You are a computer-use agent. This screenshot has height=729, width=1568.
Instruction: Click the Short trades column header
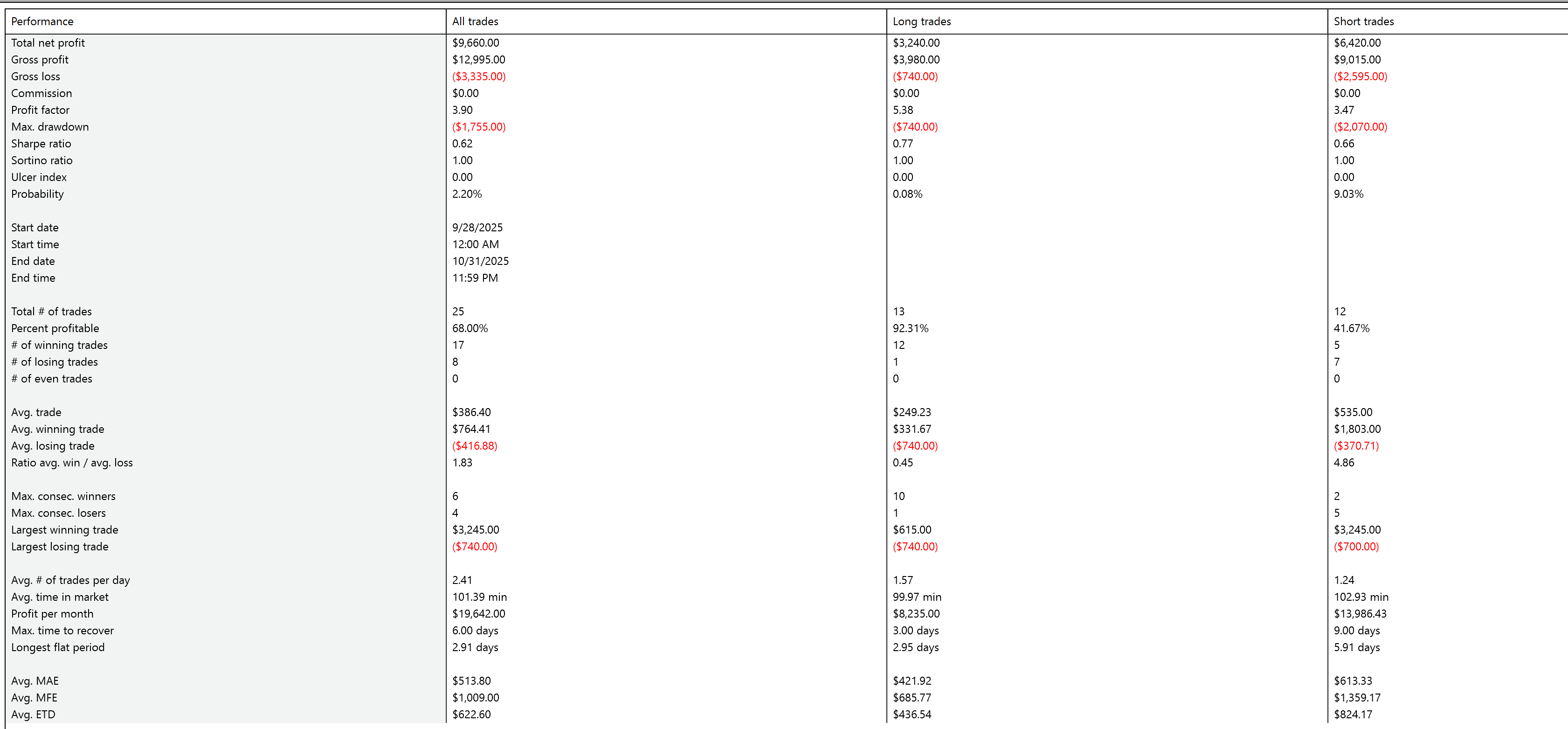[x=1363, y=21]
